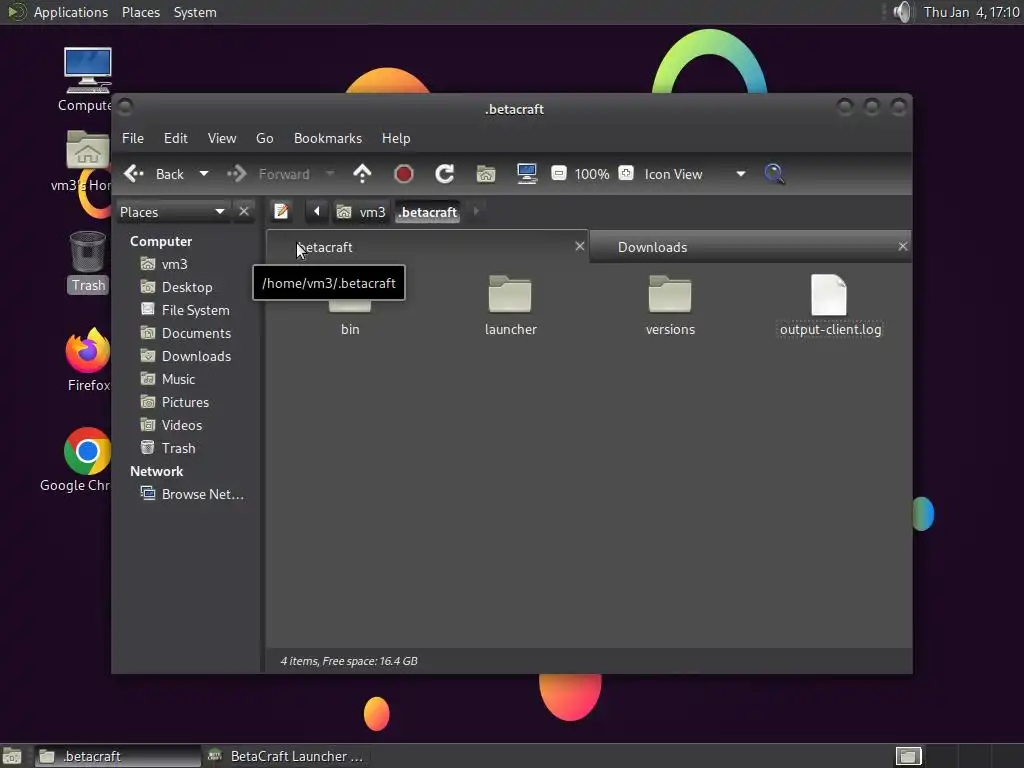Open the File menu
Screen dimensions: 1024x768
point(133,138)
